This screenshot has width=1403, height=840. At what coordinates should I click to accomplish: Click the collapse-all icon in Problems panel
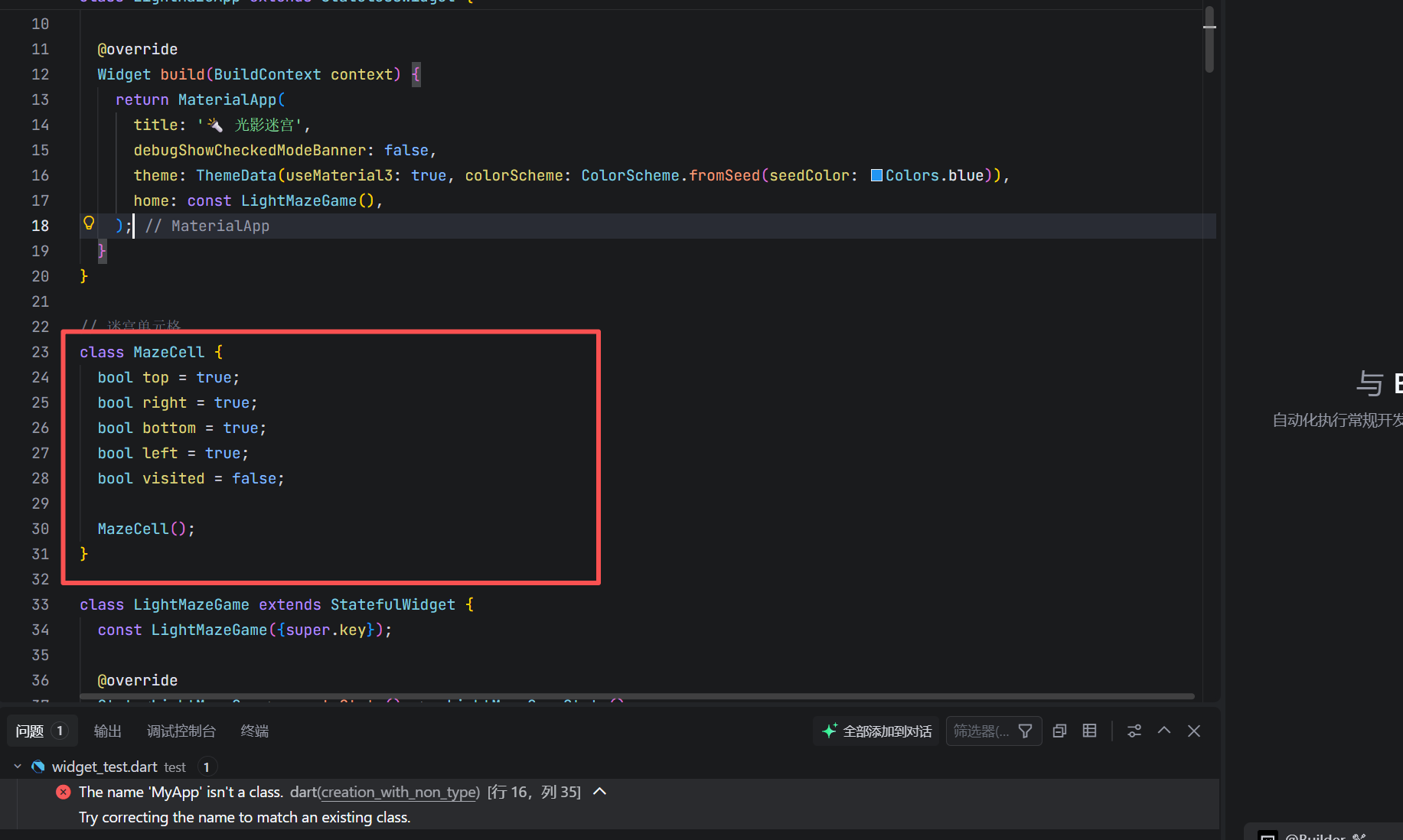pyautogui.click(x=1060, y=731)
